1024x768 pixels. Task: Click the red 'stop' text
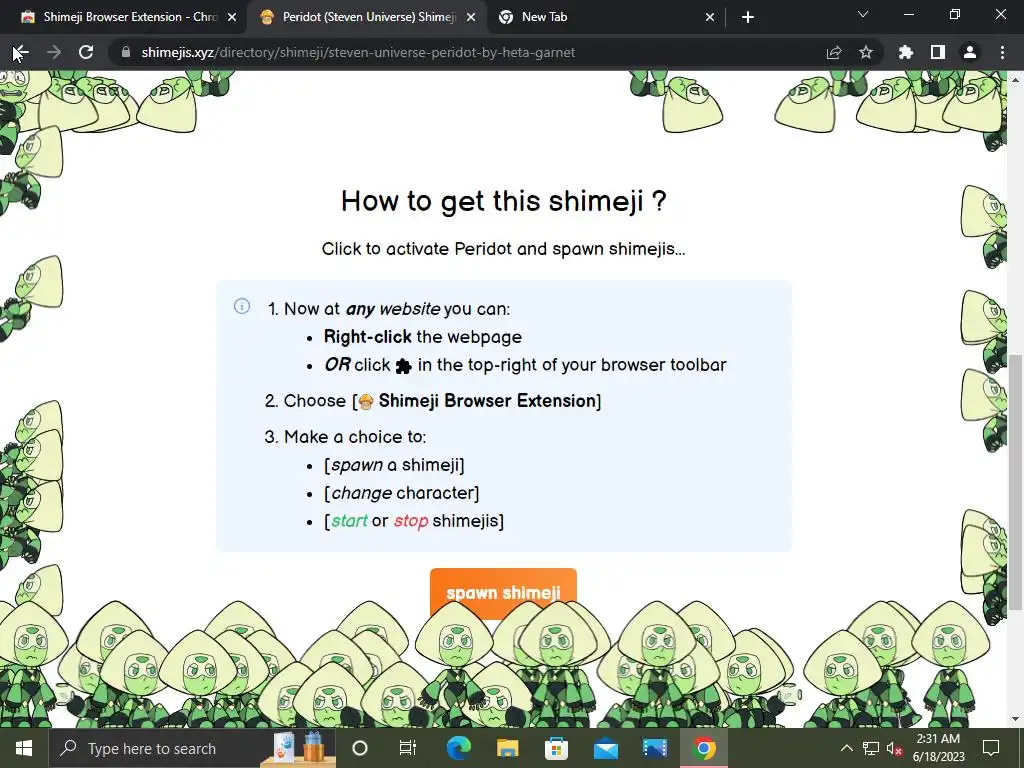[x=411, y=520]
